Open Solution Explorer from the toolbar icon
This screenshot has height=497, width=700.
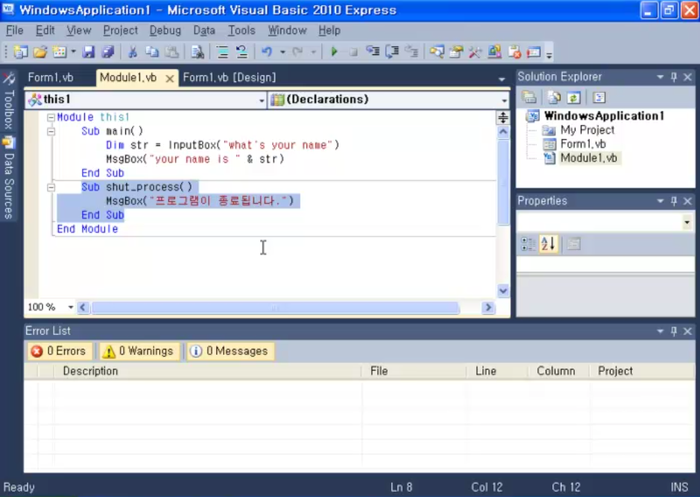point(437,52)
